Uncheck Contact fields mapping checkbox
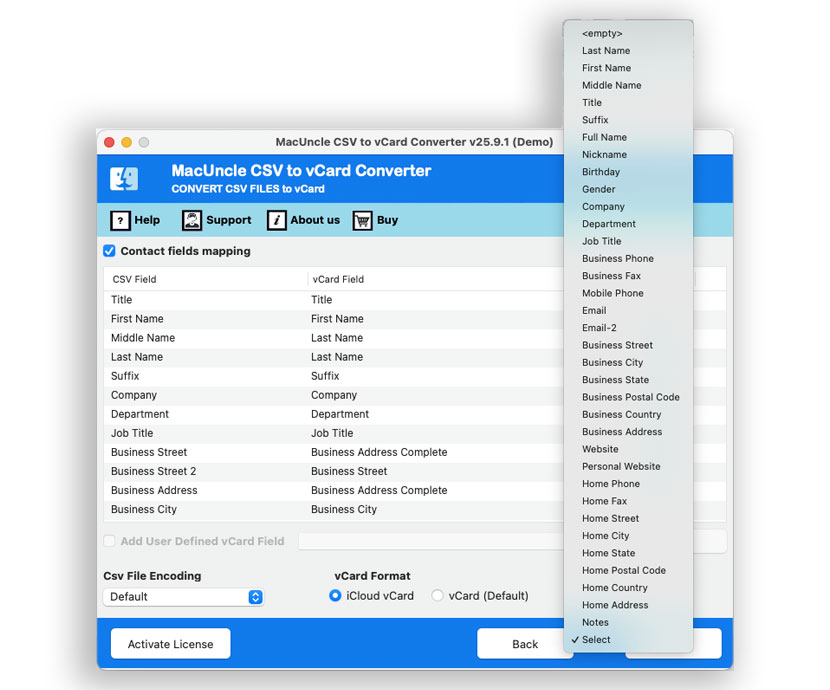This screenshot has height=690, width=830. [x=109, y=251]
